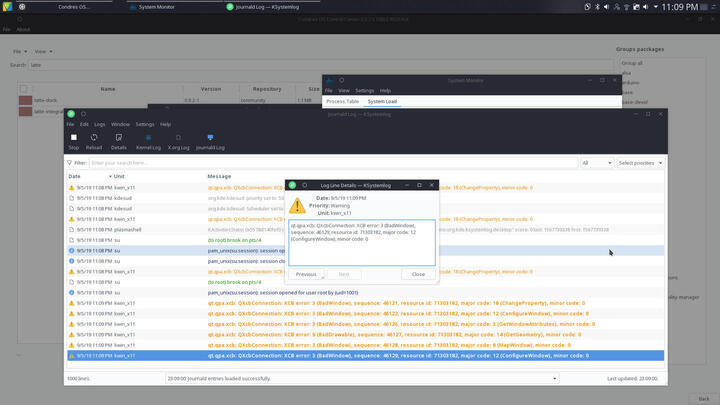Open the 'All' column filter dropdown
Viewport: 720px width, 405px height.
point(596,163)
